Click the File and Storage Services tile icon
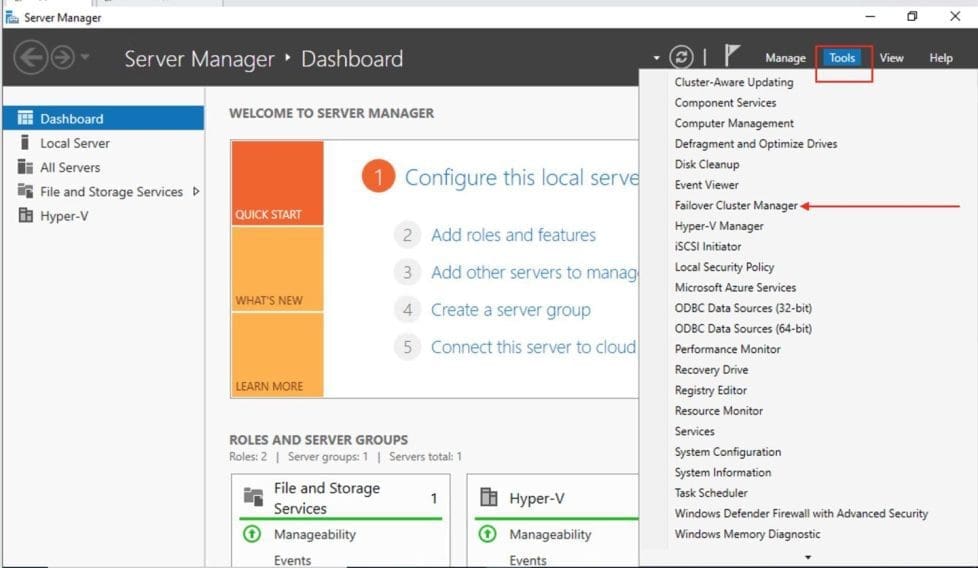 [253, 497]
